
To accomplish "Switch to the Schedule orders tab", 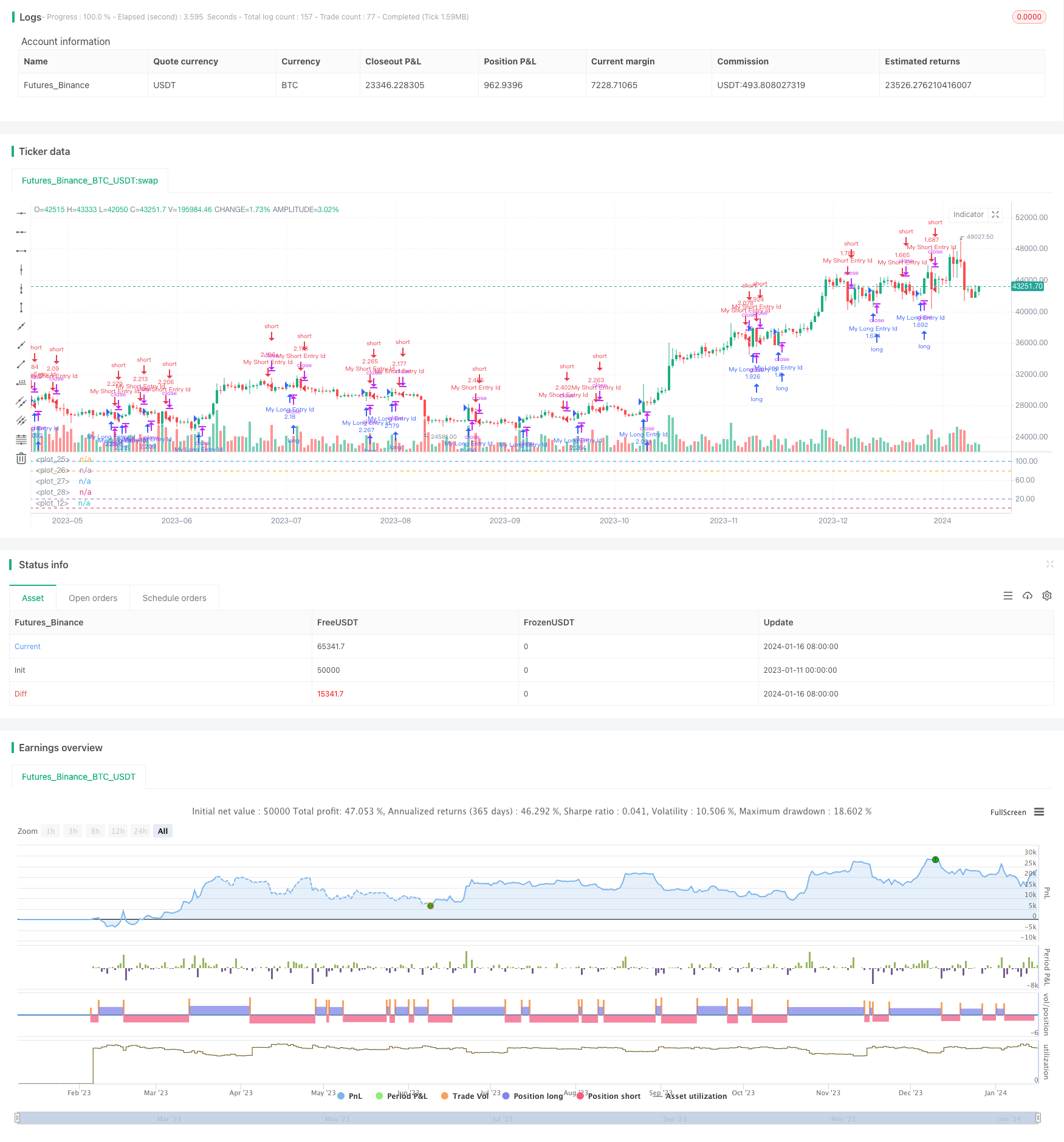I will 174,598.
